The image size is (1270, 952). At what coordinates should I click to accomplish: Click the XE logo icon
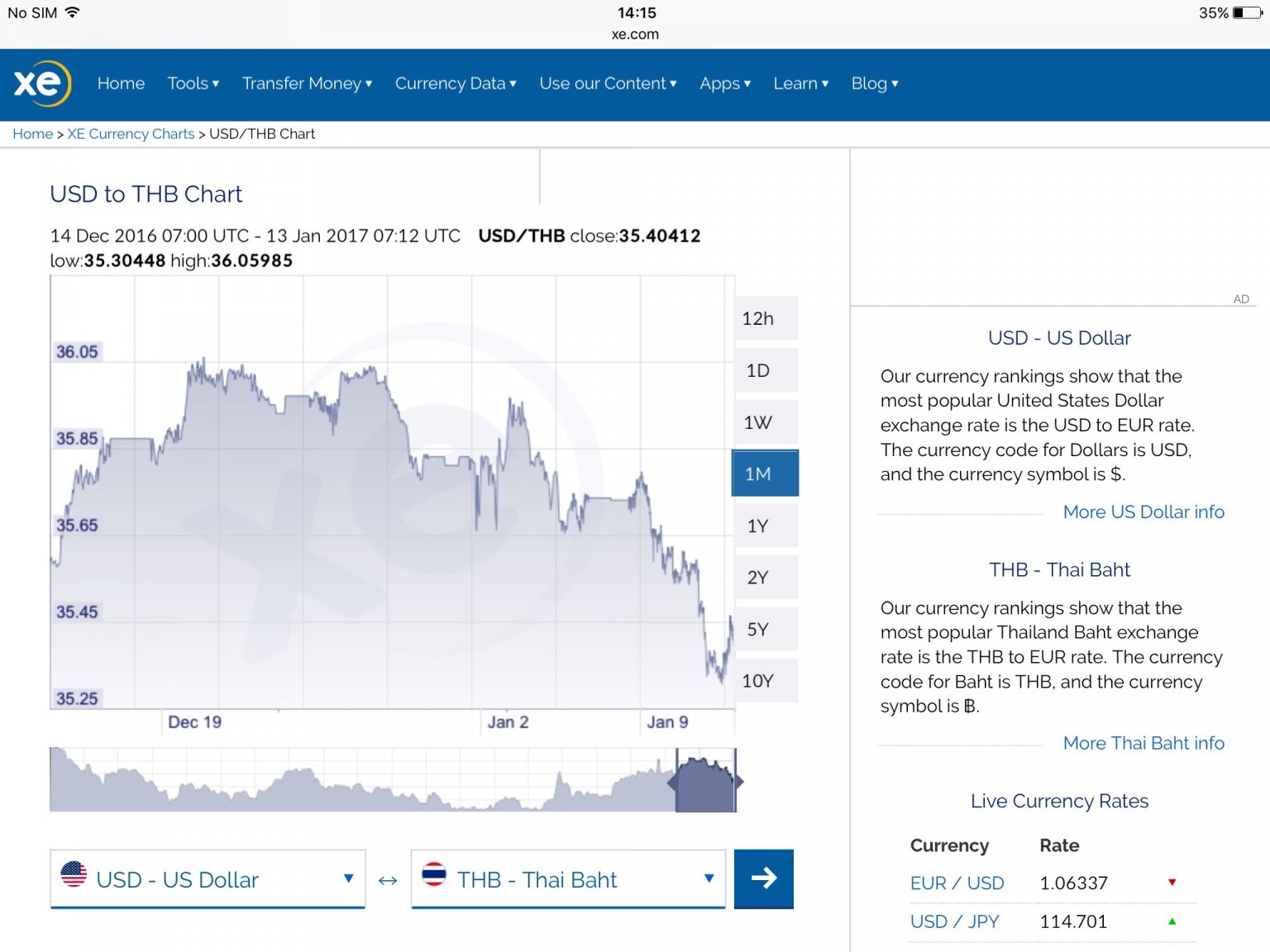tap(42, 83)
